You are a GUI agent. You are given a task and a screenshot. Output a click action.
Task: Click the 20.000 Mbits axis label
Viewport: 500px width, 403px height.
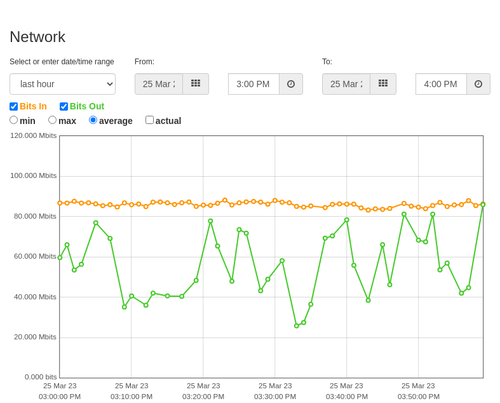click(x=35, y=337)
